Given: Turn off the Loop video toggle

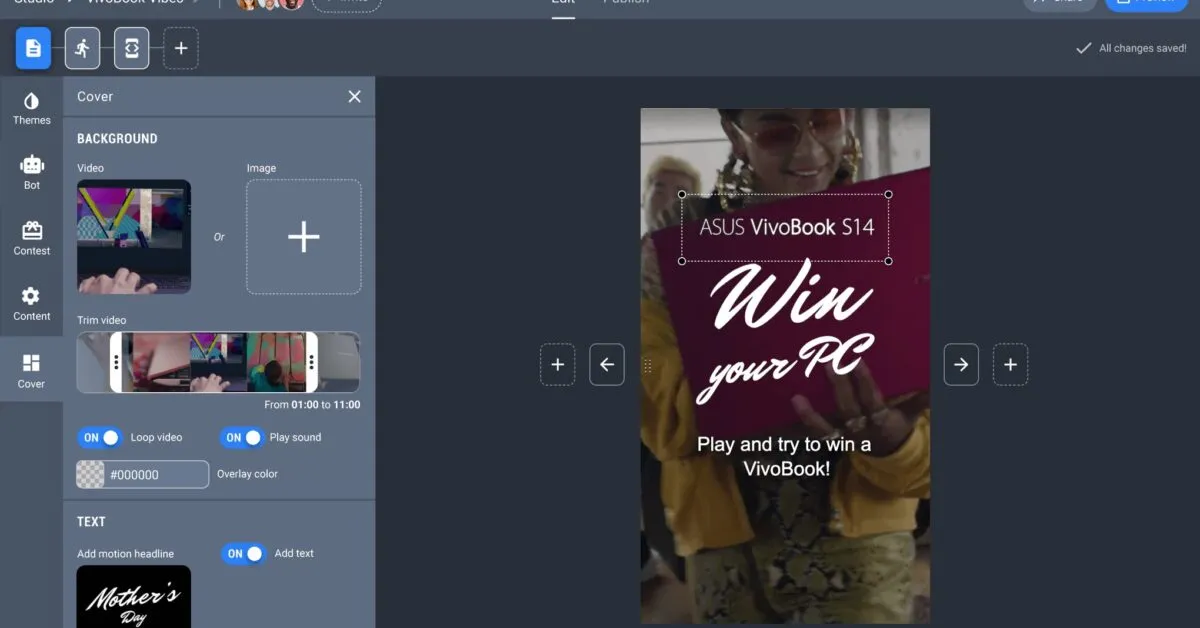Looking at the screenshot, I should (x=100, y=438).
